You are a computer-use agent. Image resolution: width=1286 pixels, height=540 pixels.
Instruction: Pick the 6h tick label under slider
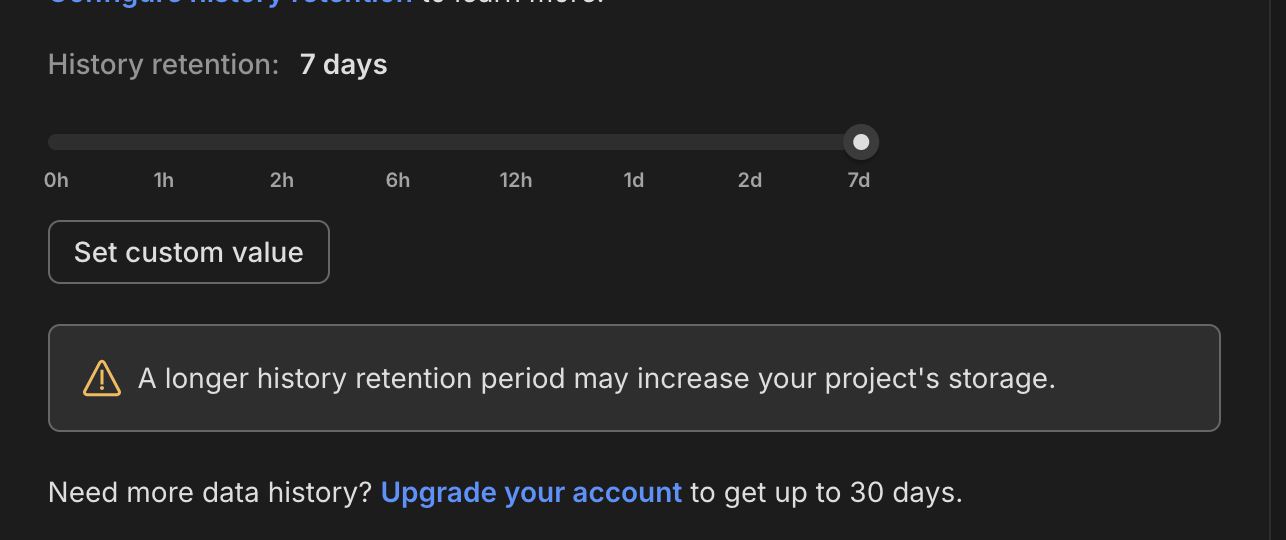398,181
